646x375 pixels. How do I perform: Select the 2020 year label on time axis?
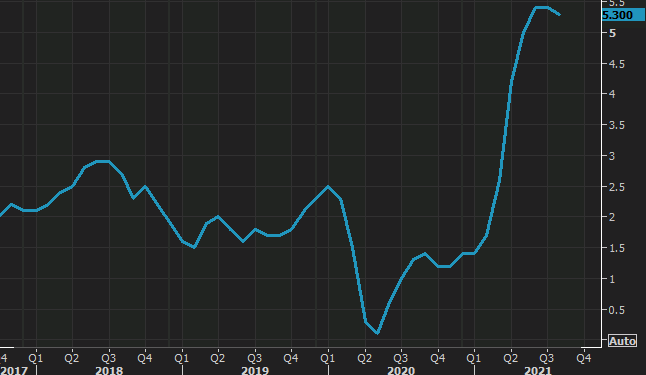point(401,370)
